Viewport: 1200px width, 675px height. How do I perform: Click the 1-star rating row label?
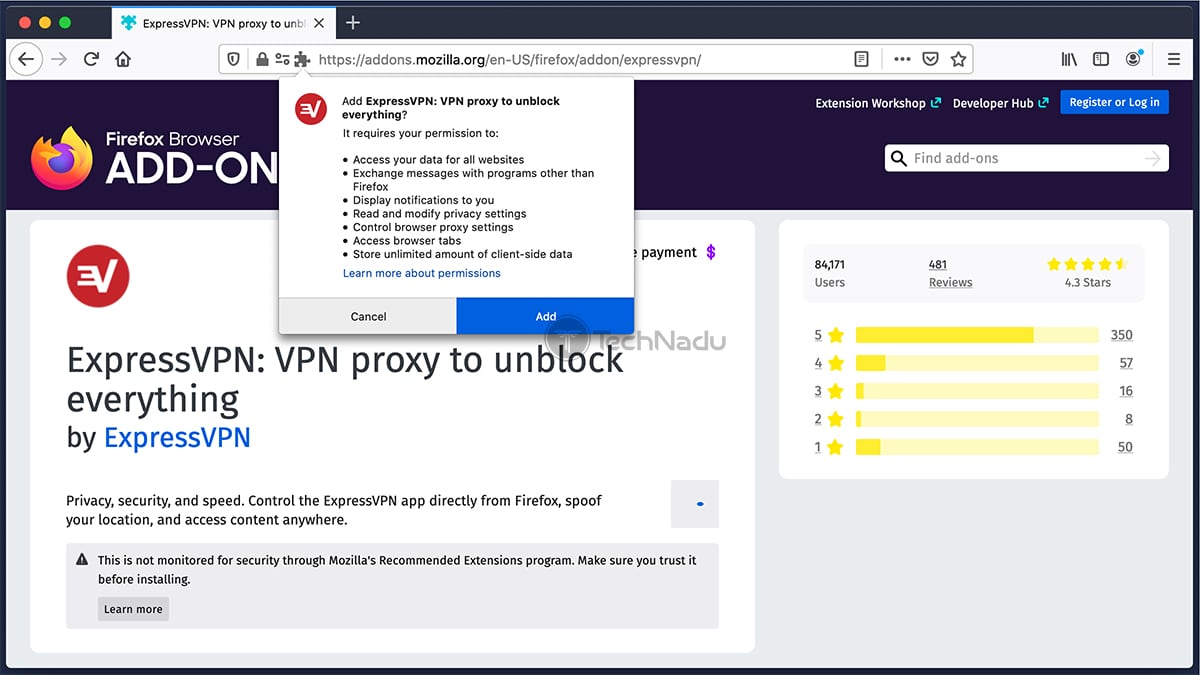(x=829, y=447)
